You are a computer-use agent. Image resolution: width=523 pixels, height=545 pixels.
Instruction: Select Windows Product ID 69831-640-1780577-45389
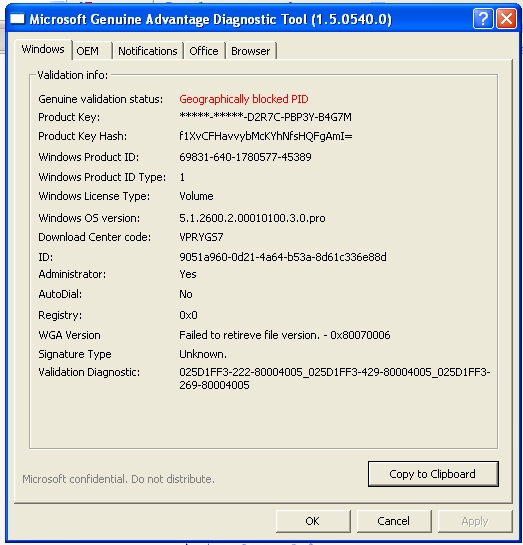pos(245,157)
